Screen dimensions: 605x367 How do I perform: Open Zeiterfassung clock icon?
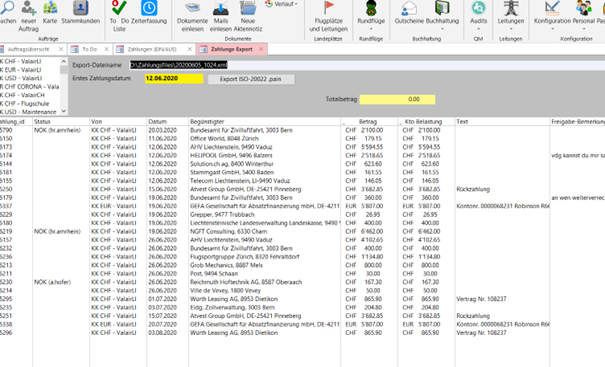click(149, 12)
